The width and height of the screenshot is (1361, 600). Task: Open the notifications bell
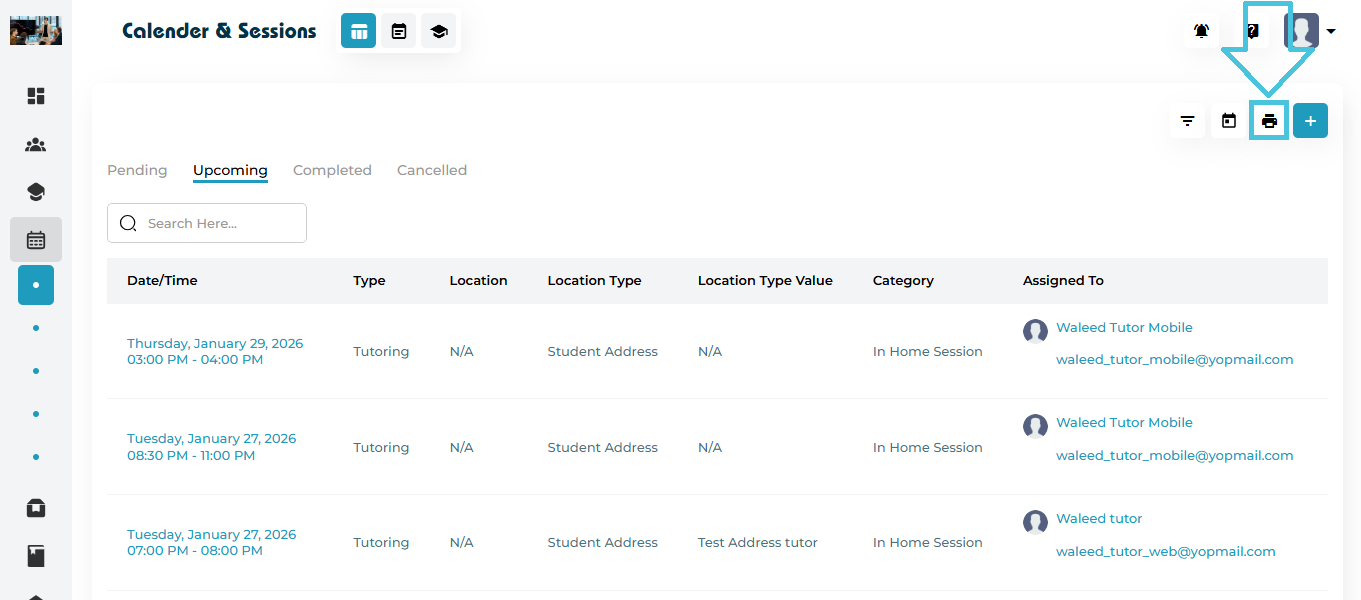[x=1201, y=31]
